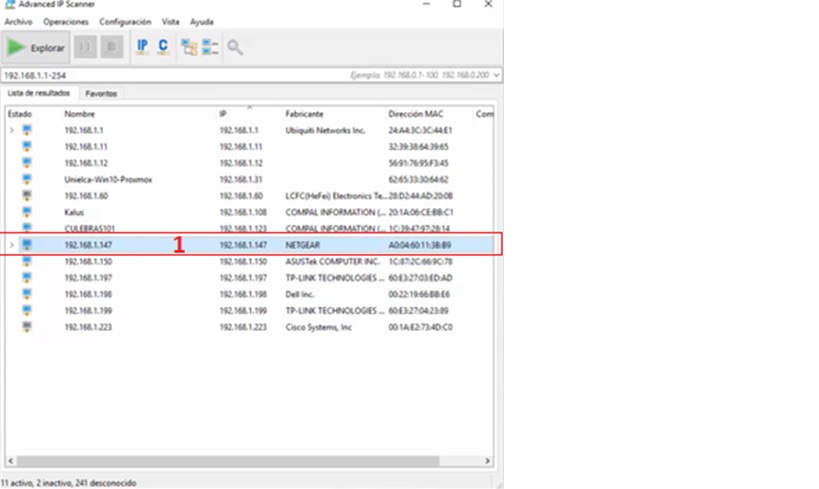The width and height of the screenshot is (819, 489).
Task: Open the Vista menu
Action: click(x=170, y=22)
